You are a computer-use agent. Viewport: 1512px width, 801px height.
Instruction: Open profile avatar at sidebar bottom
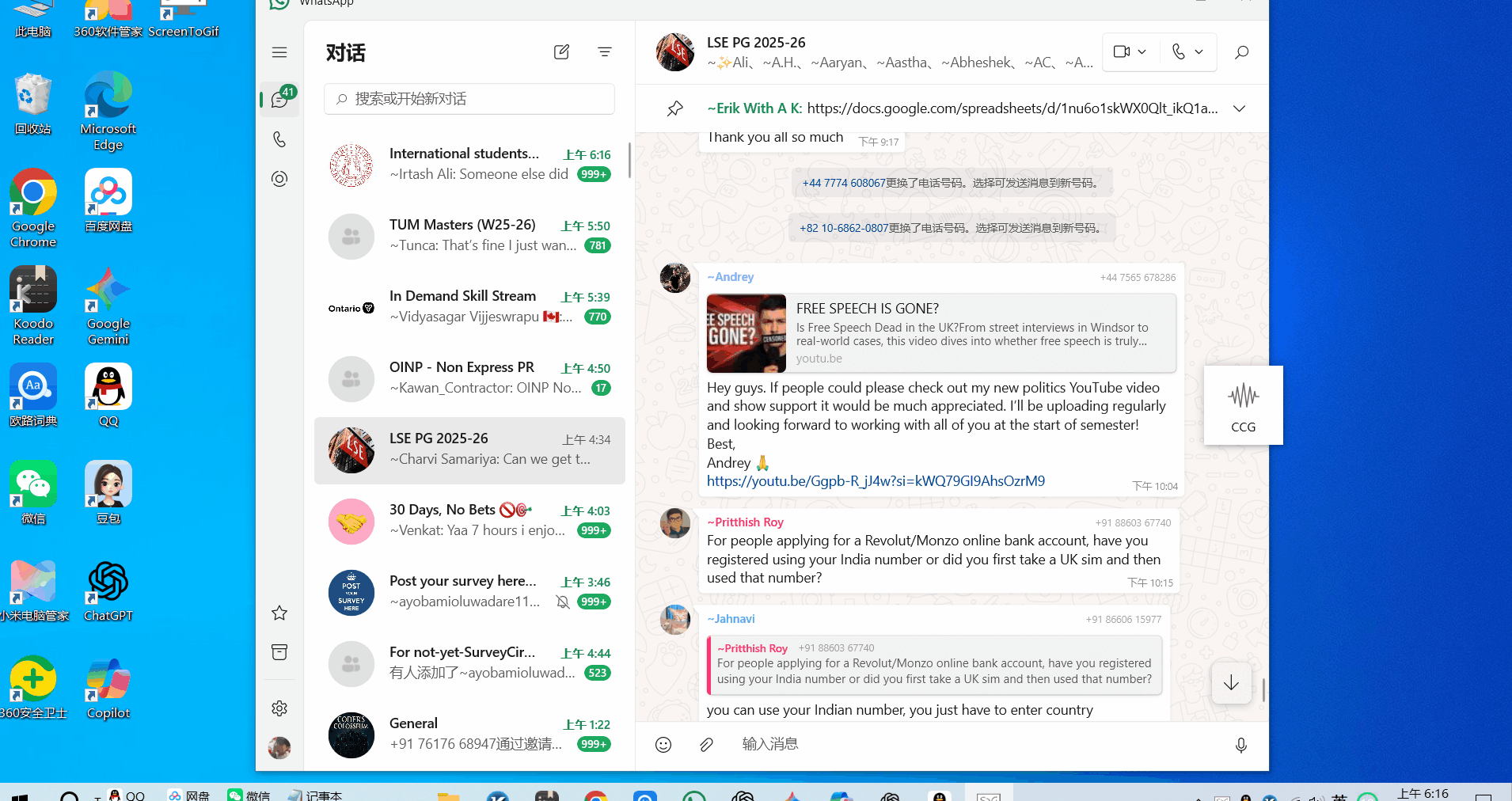(279, 747)
